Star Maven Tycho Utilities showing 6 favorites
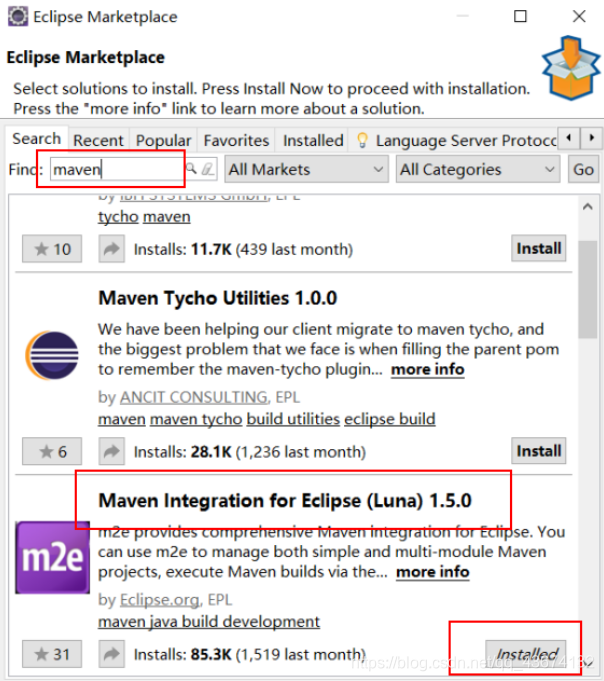 click(x=52, y=451)
